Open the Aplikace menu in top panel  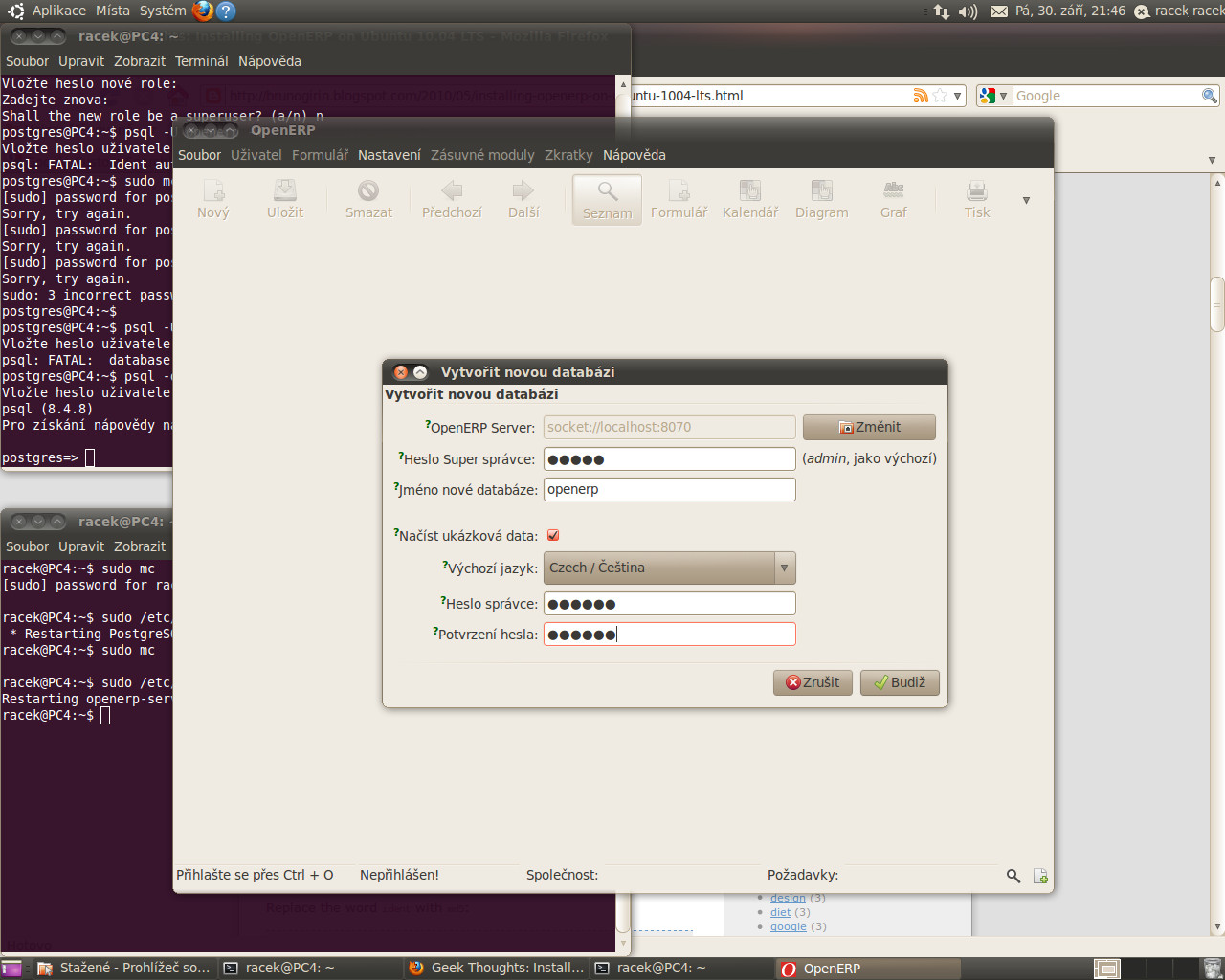(58, 11)
